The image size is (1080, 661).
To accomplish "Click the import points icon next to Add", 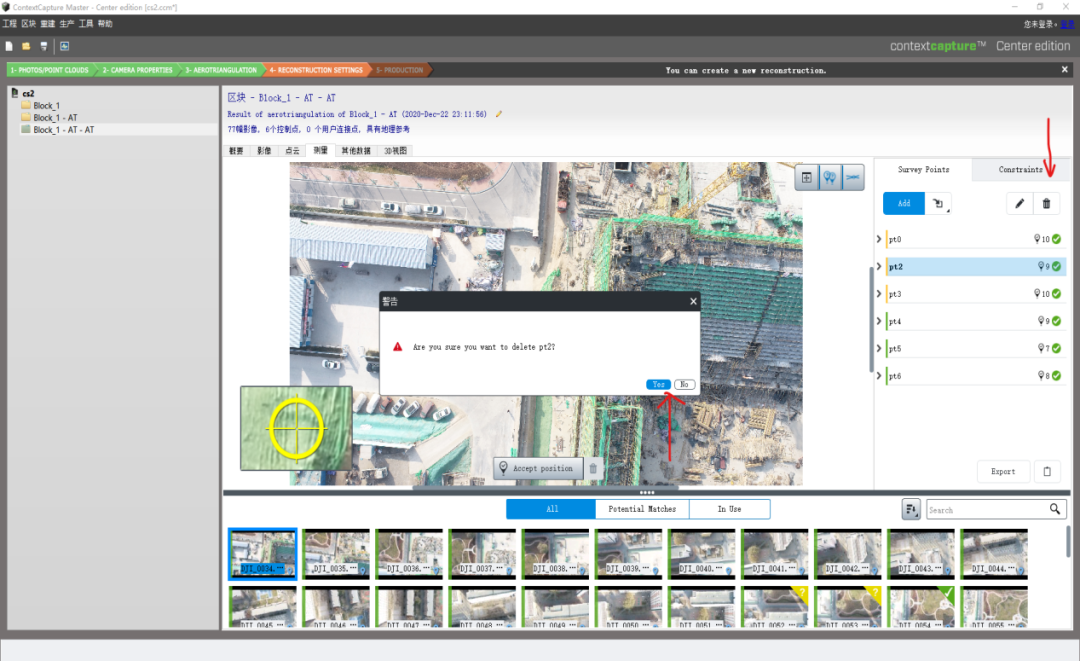I will pos(938,203).
